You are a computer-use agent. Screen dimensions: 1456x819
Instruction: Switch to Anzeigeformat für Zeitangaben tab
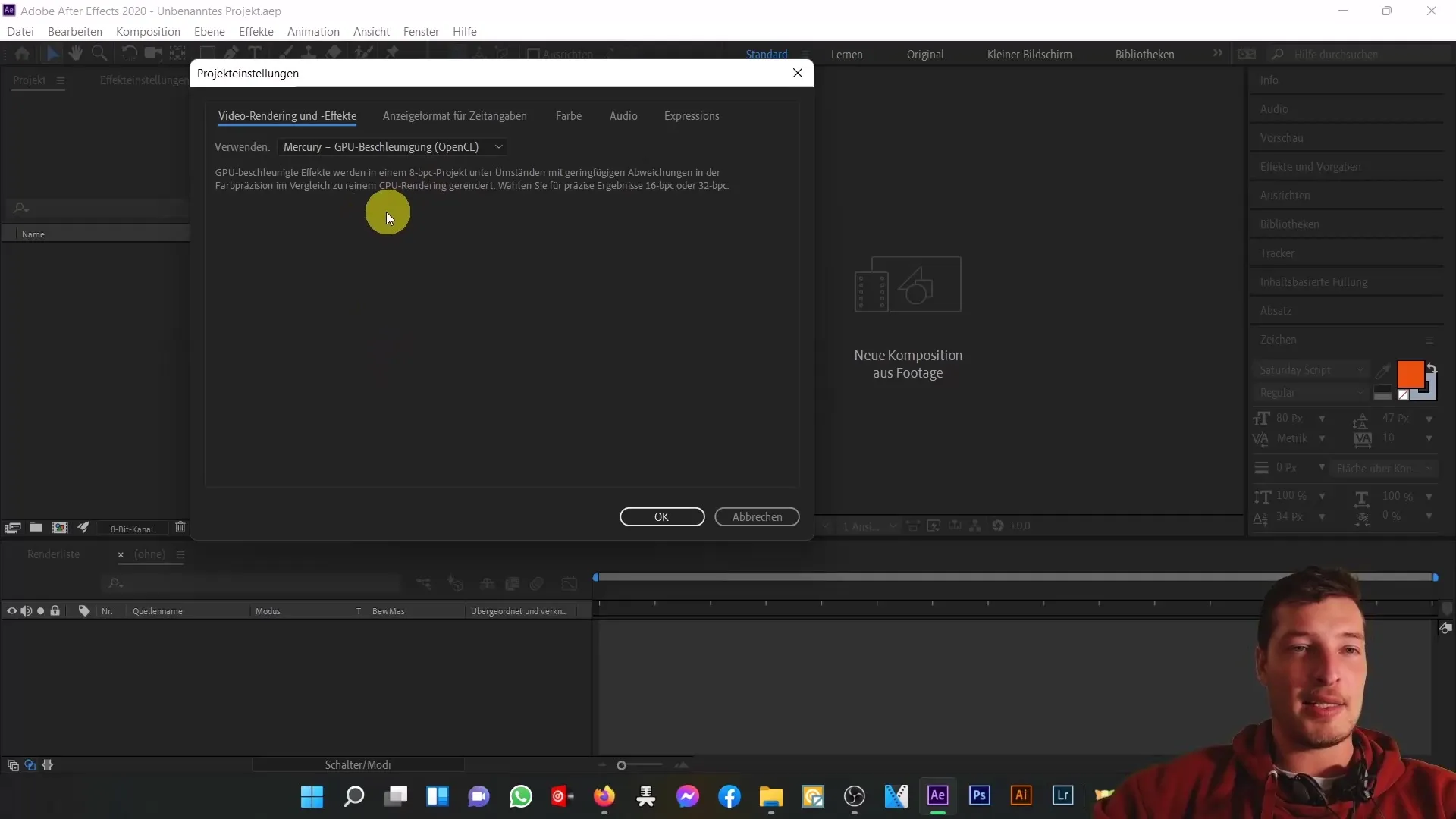point(454,116)
